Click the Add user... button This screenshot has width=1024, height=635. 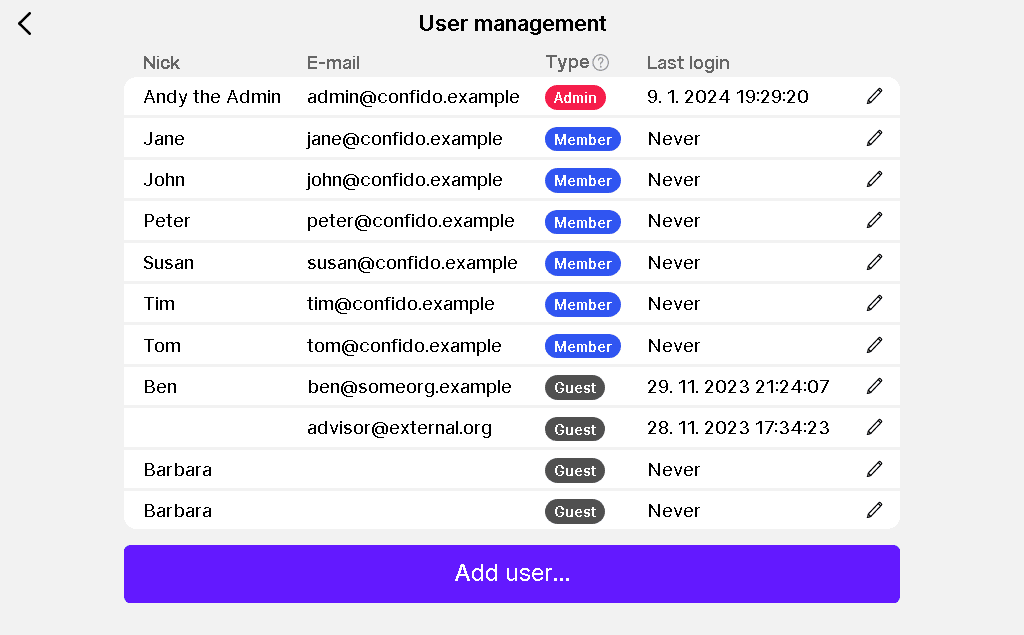pos(512,574)
